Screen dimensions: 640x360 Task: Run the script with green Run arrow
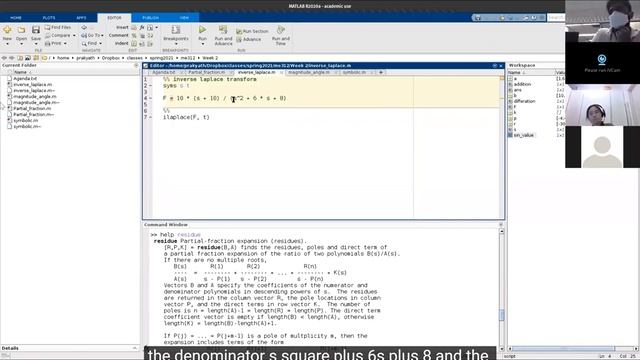tap(202, 30)
